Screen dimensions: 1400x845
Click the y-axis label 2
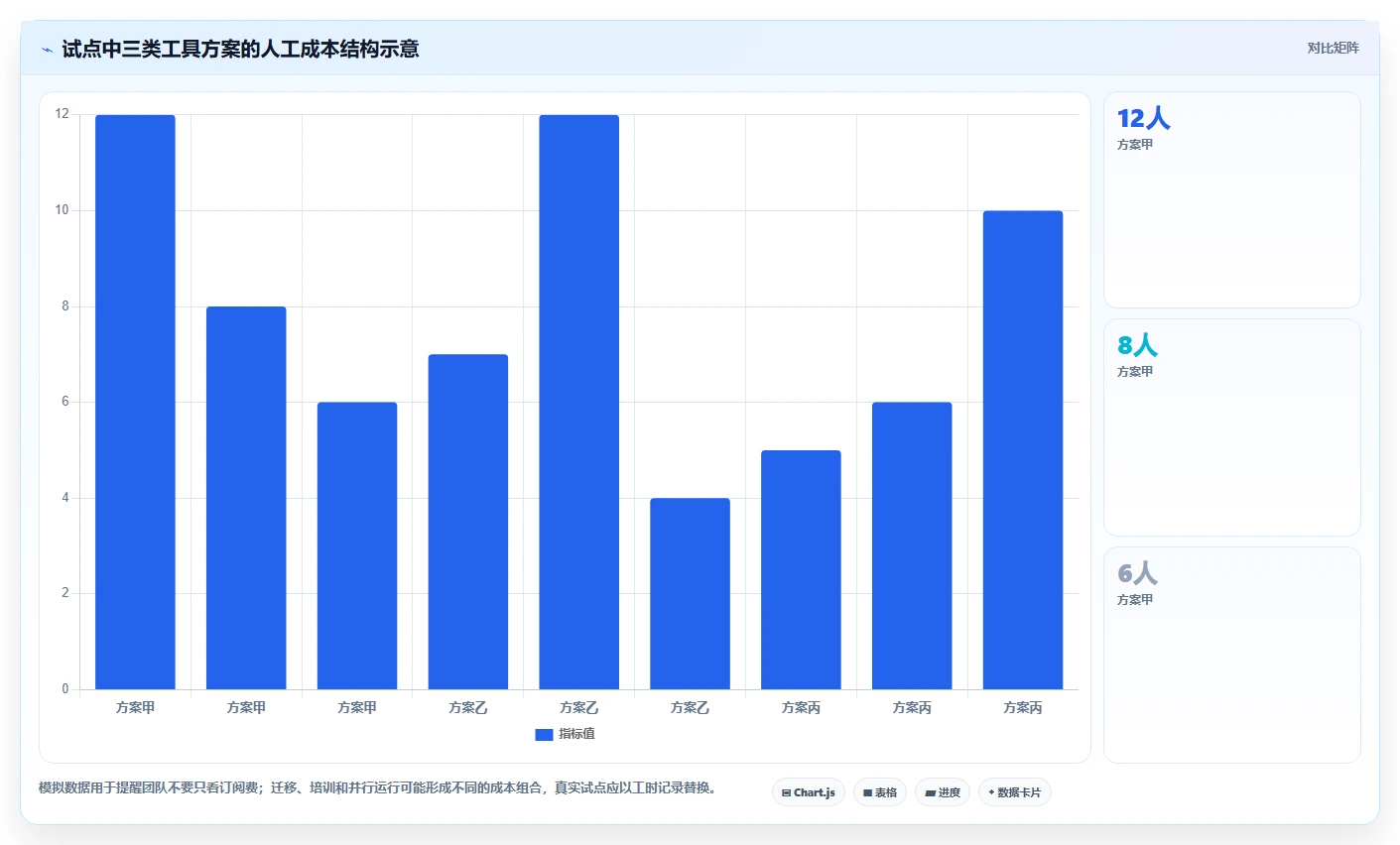[x=65, y=593]
